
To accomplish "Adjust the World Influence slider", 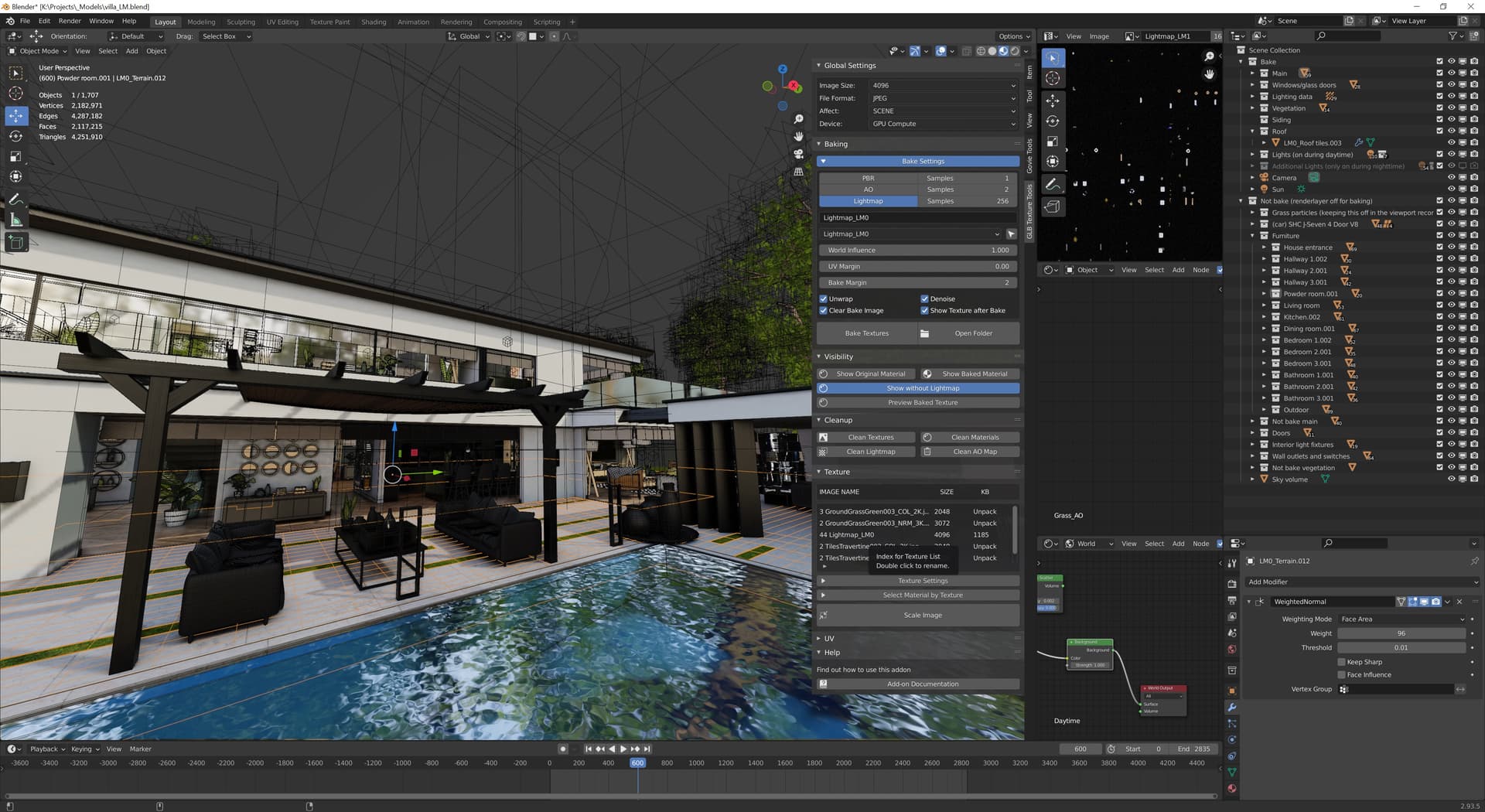I will click(918, 250).
